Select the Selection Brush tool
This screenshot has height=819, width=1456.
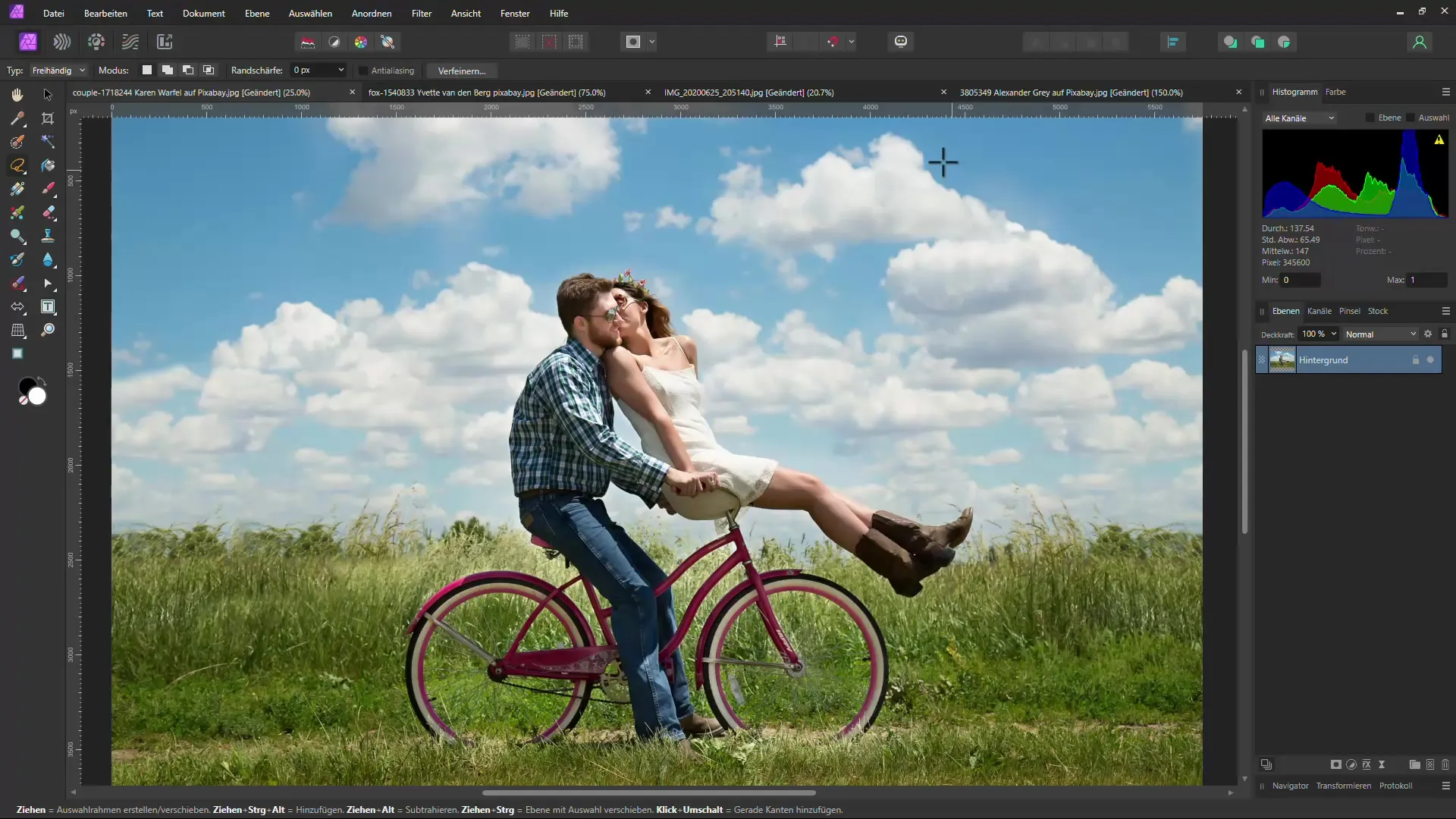click(17, 142)
